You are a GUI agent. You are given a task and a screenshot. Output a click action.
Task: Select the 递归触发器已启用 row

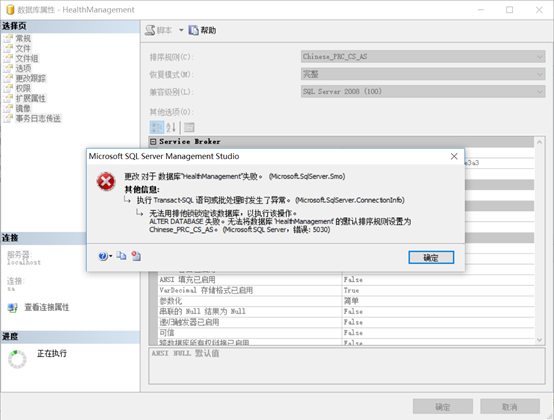[x=346, y=322]
